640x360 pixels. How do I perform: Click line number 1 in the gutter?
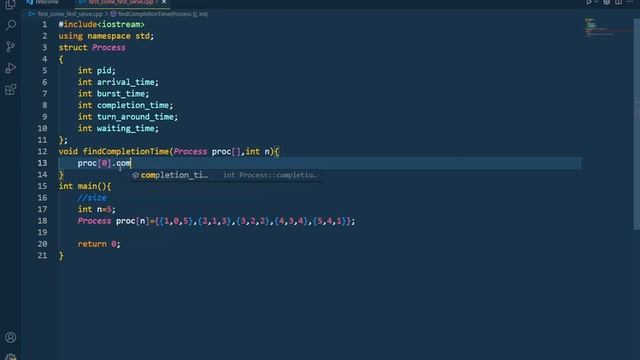(44, 24)
